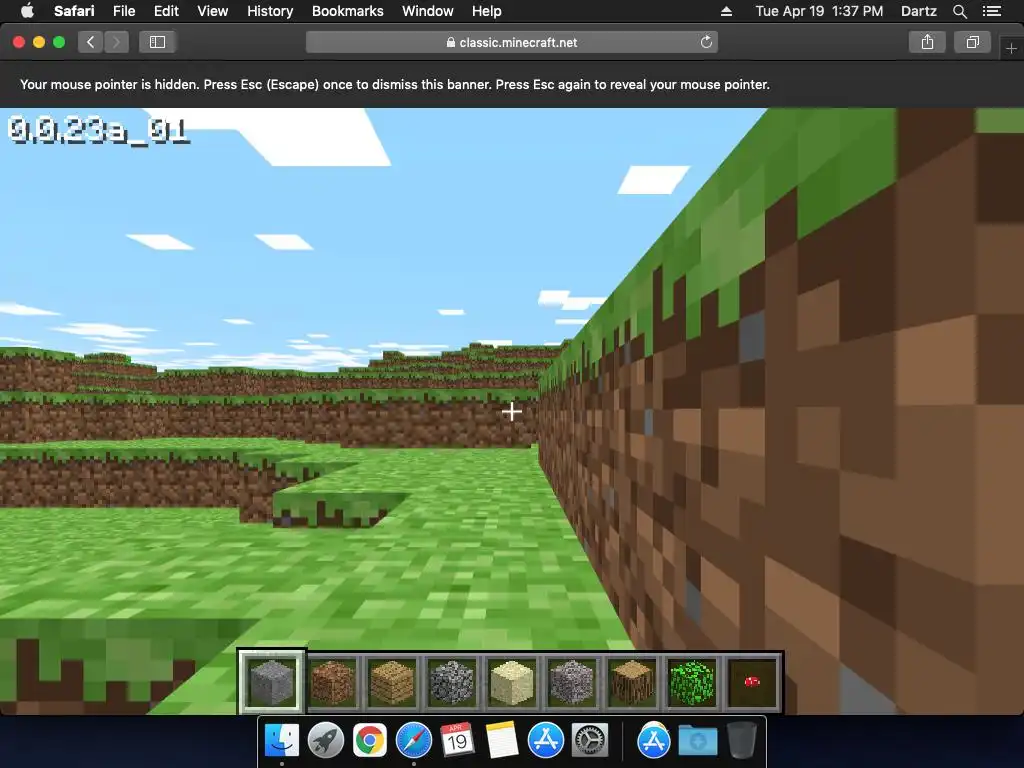Open the Window menu
This screenshot has height=768, width=1024.
point(428,11)
